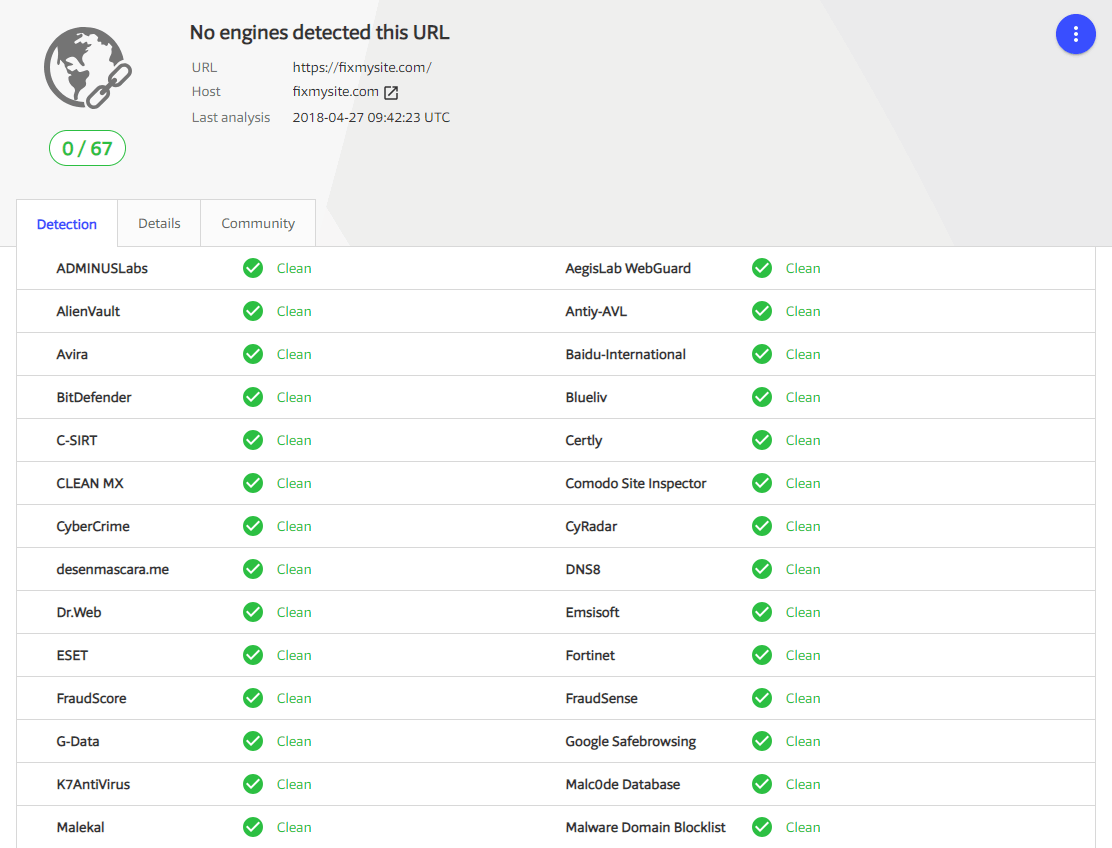This screenshot has width=1112, height=848.
Task: Select the AlienVault engine name
Action: [x=88, y=311]
